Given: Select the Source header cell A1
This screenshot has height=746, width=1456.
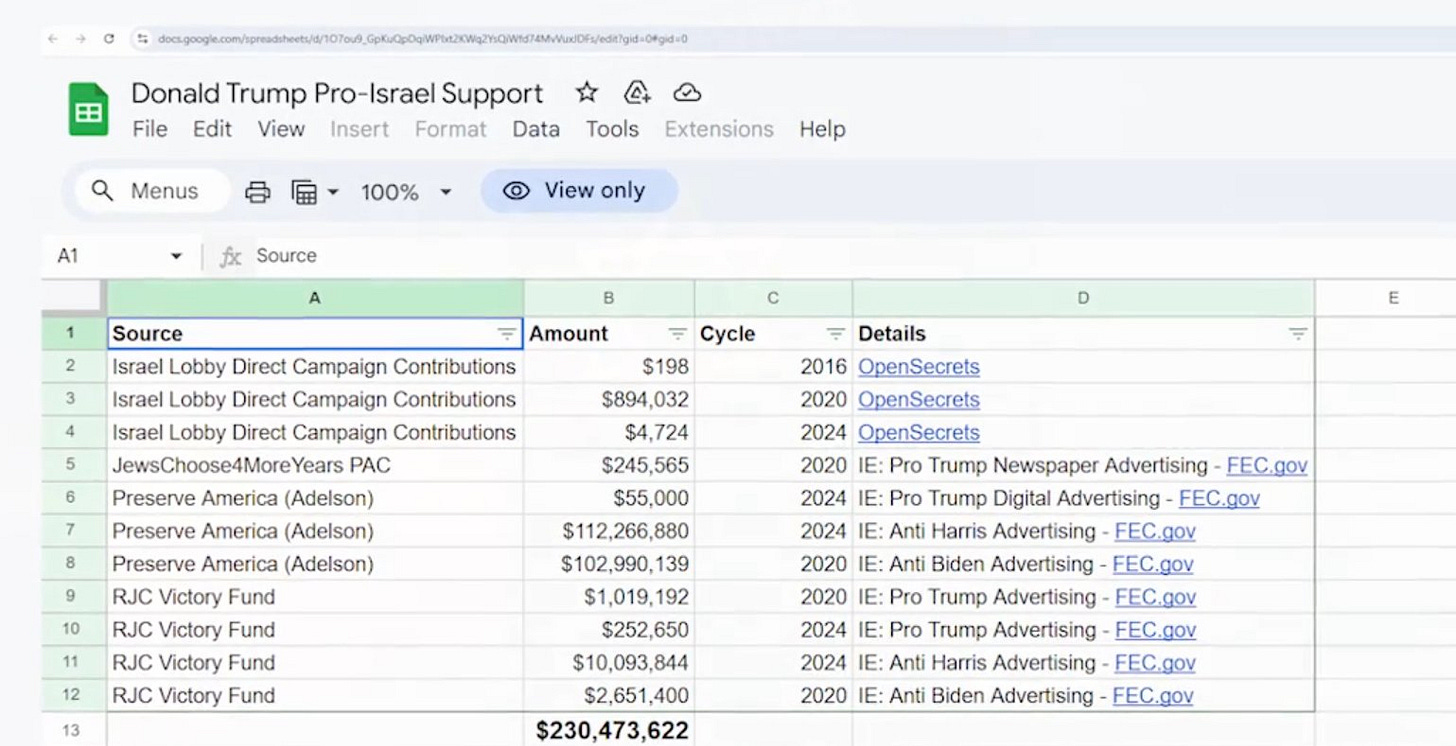Looking at the screenshot, I should 315,334.
